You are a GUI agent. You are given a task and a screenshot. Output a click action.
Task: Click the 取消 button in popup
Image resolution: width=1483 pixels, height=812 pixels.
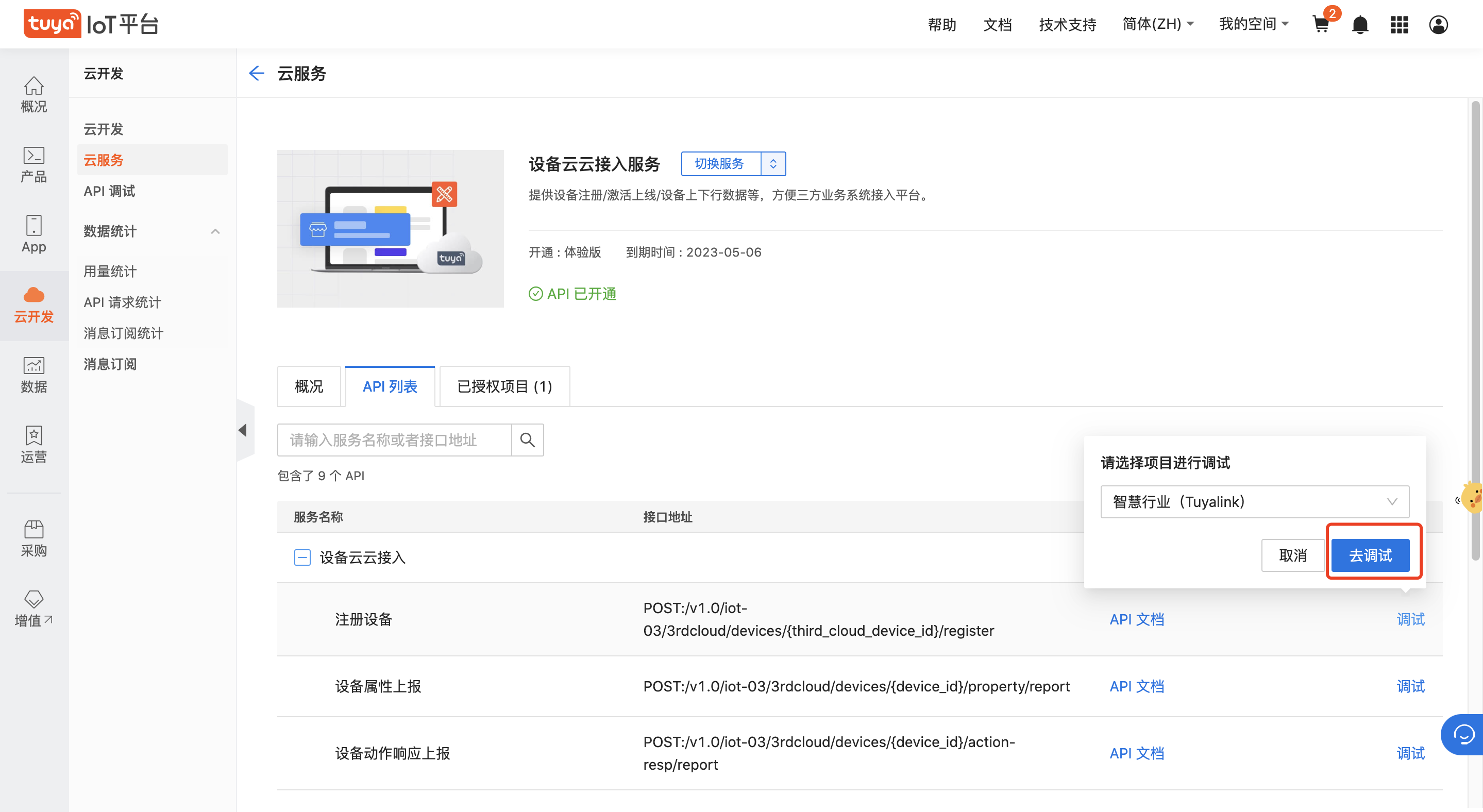click(1293, 555)
